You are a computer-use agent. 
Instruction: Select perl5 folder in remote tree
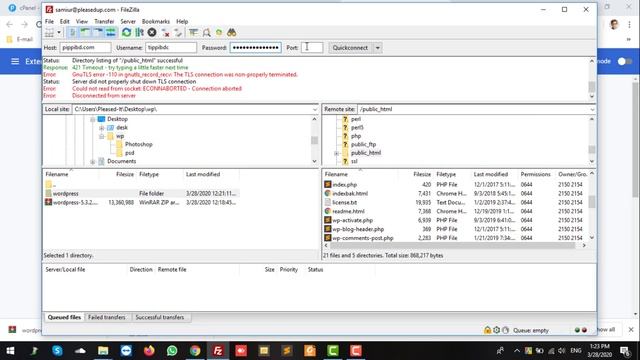[x=357, y=128]
